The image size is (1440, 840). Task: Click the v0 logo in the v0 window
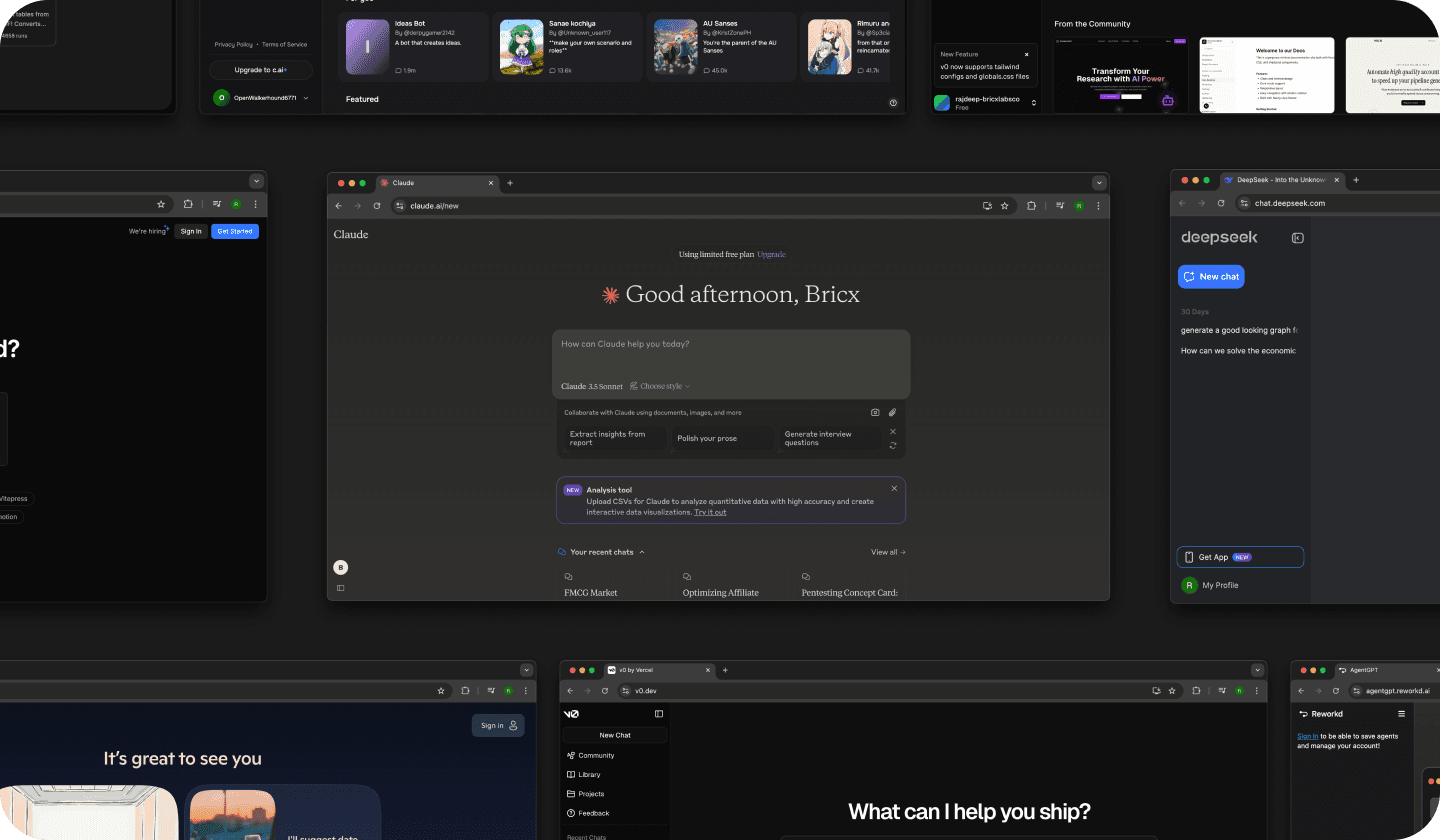[x=571, y=714]
